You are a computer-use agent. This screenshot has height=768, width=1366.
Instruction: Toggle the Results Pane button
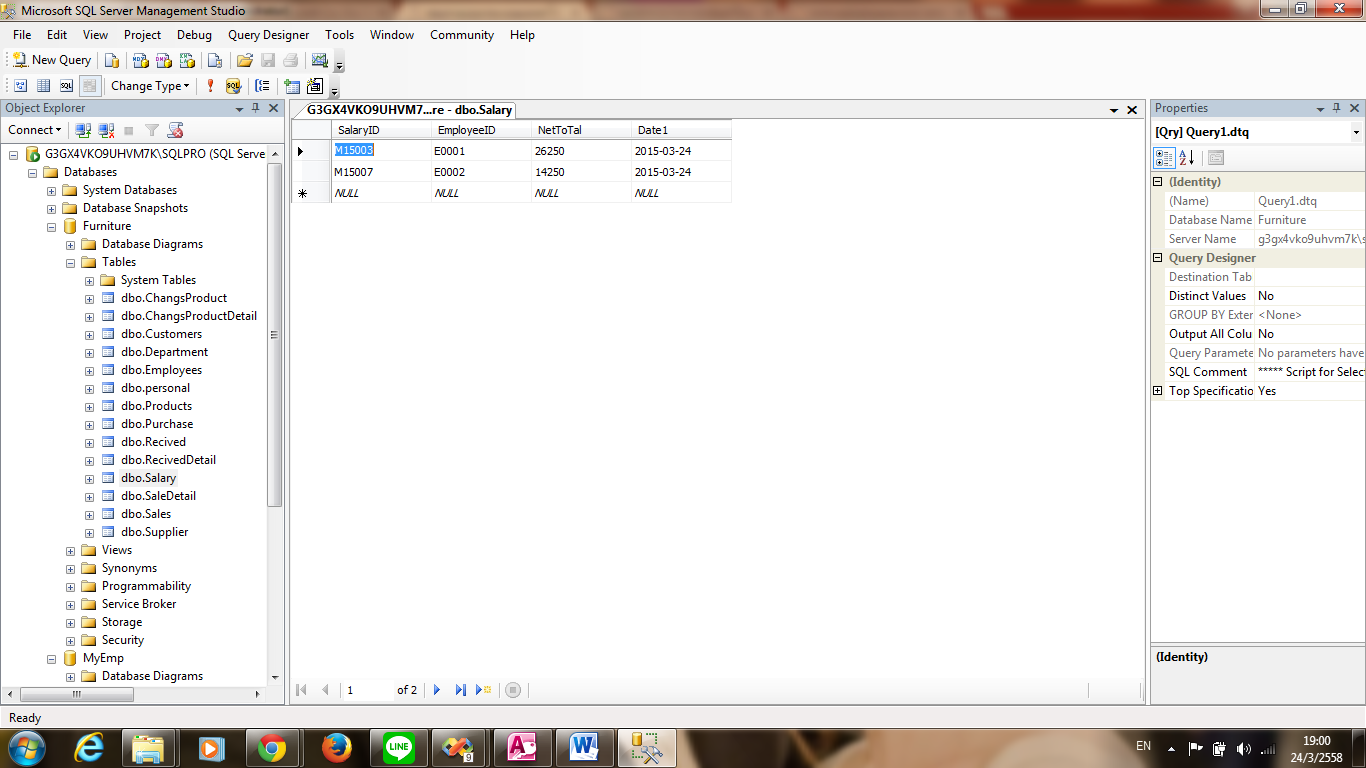89,86
